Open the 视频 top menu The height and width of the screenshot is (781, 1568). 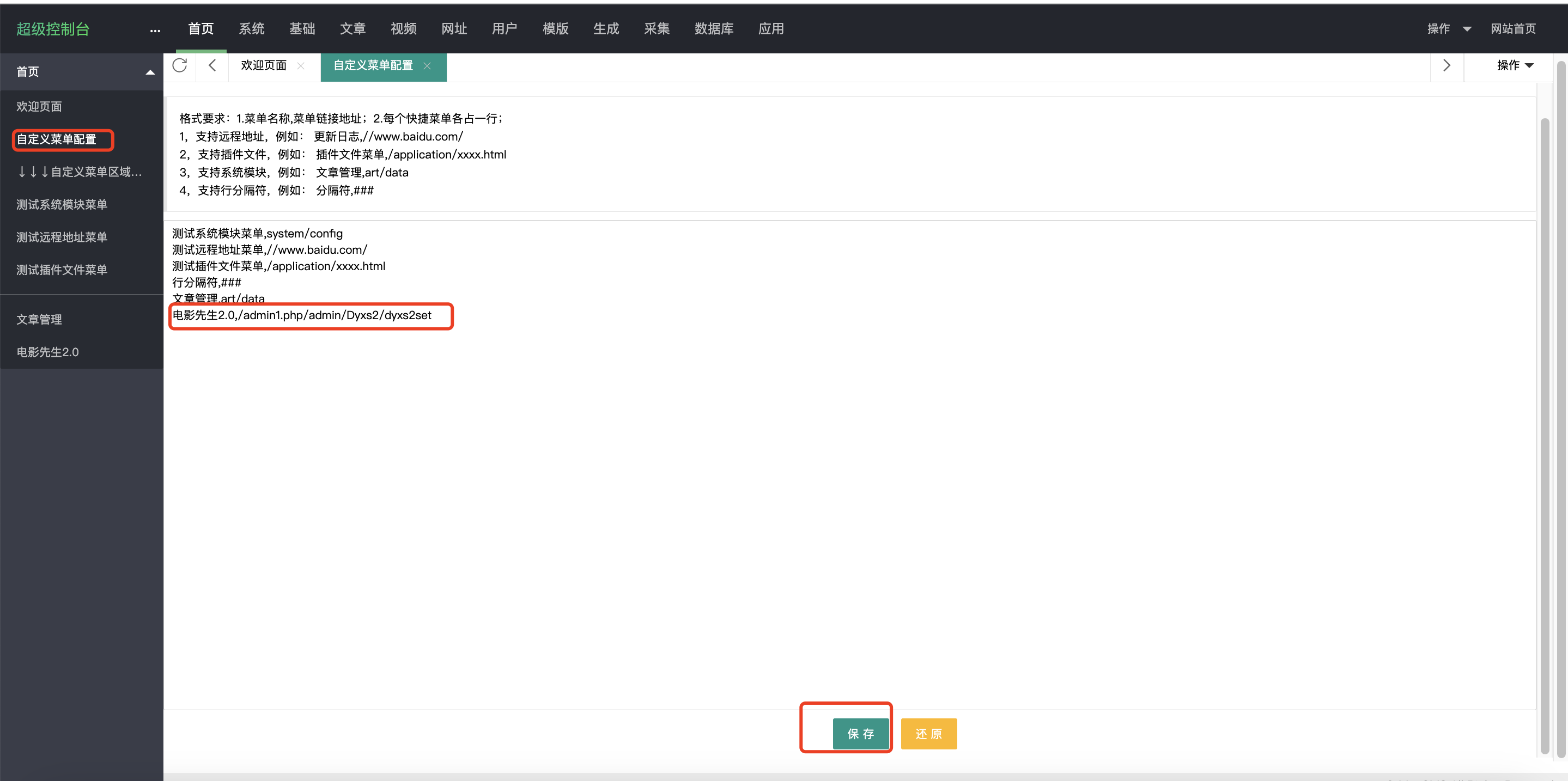point(404,28)
